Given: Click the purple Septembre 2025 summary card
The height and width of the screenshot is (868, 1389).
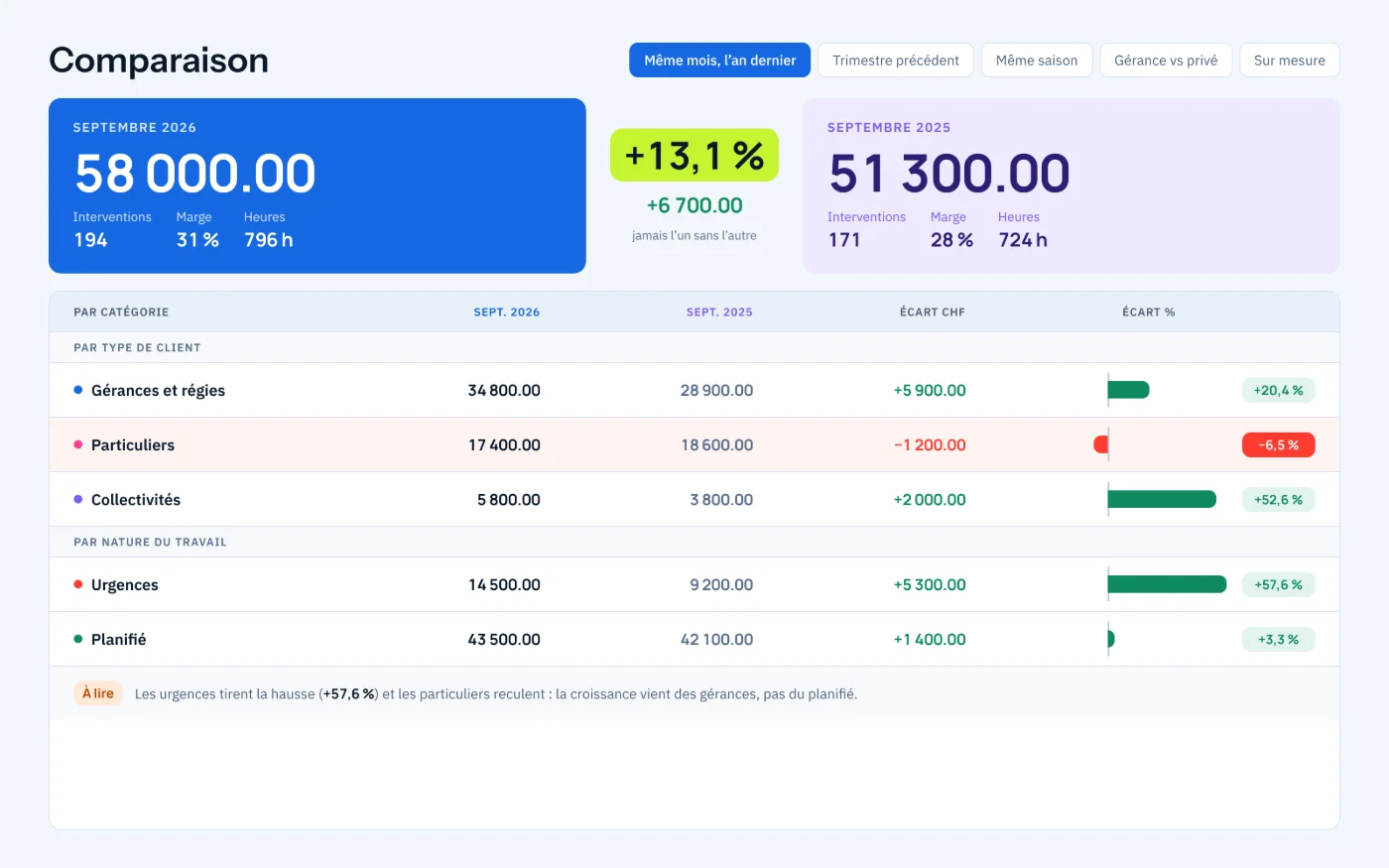Looking at the screenshot, I should tap(1072, 186).
